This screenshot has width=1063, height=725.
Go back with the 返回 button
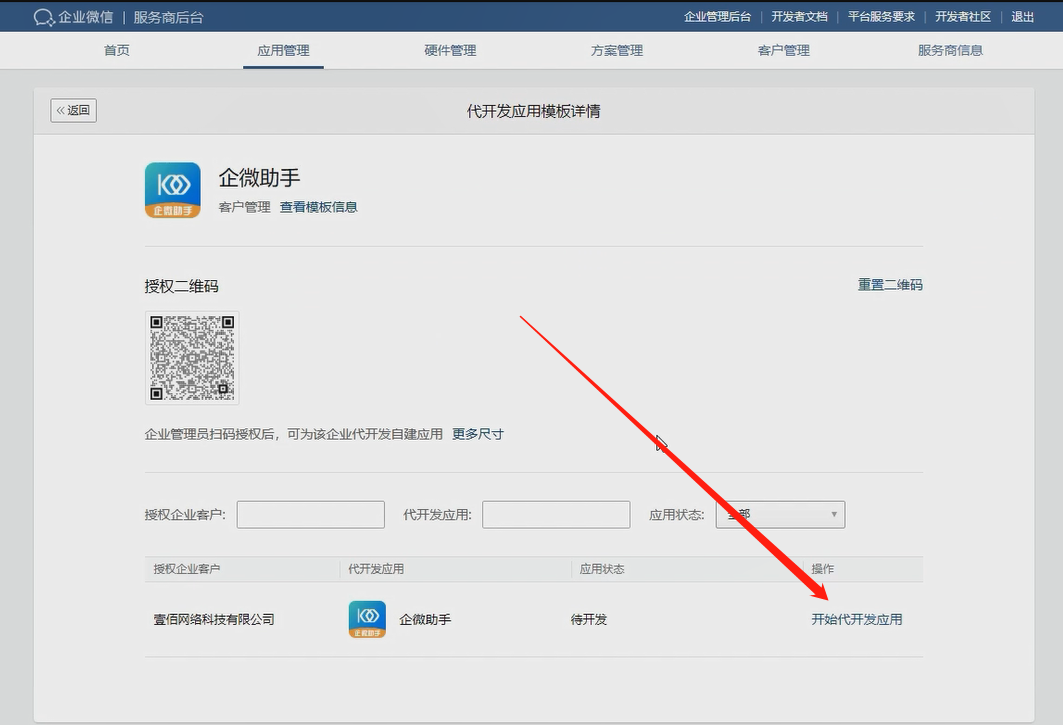(x=73, y=111)
